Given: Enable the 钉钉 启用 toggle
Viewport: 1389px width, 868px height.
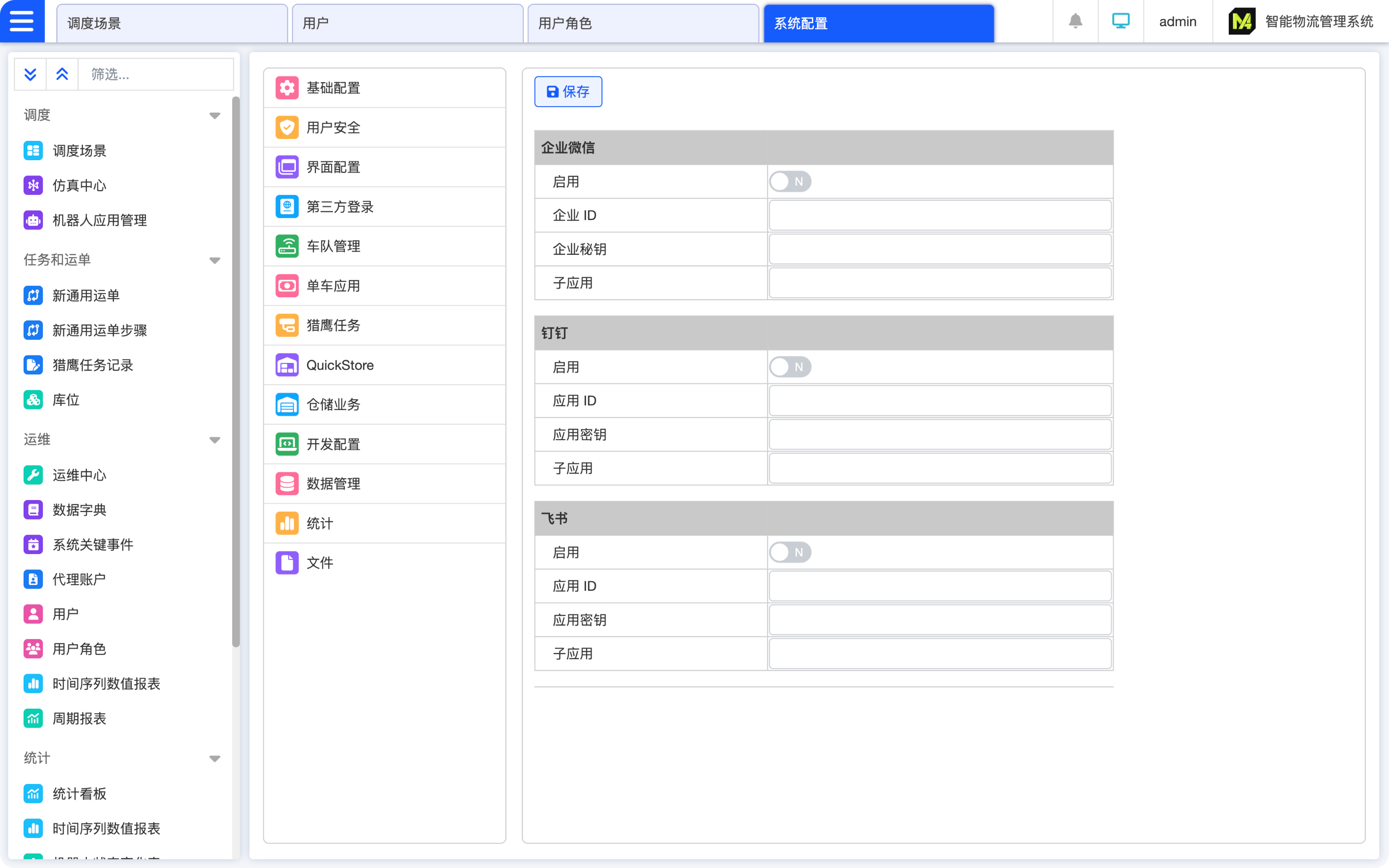Looking at the screenshot, I should [x=790, y=367].
